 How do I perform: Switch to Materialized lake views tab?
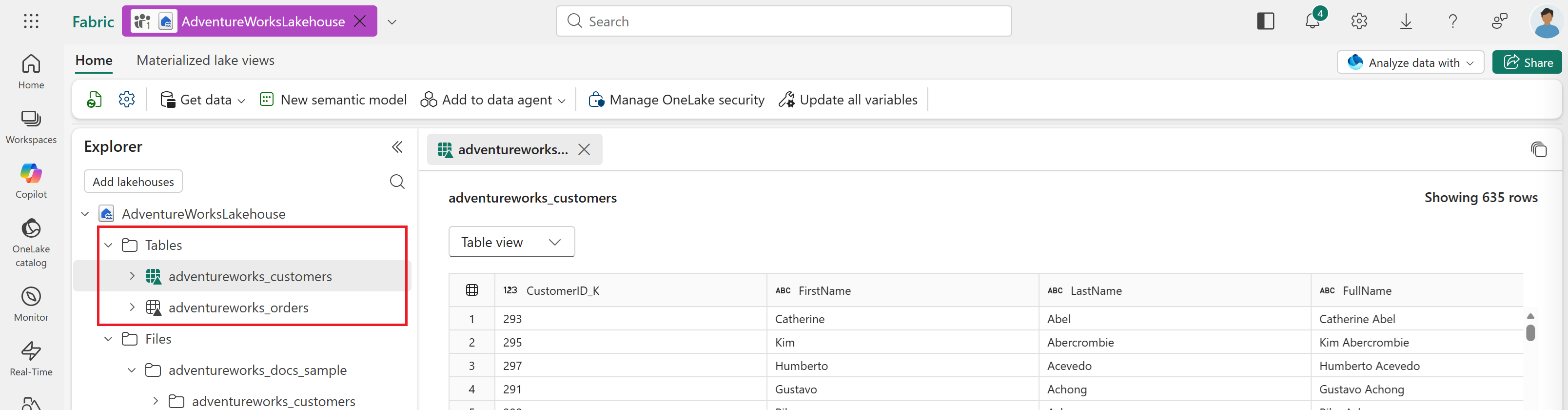click(x=205, y=61)
